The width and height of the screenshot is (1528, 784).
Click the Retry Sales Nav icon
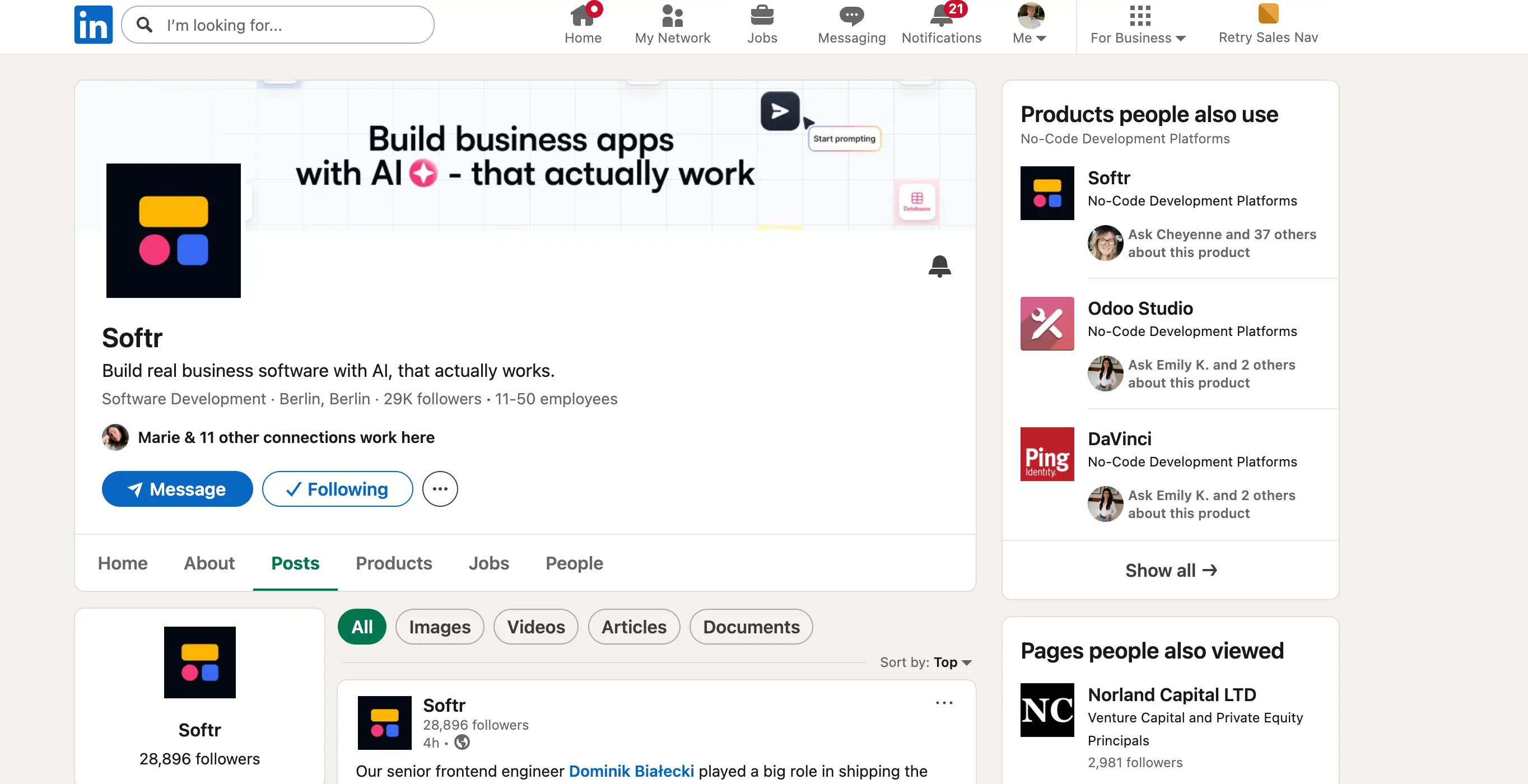click(x=1268, y=14)
